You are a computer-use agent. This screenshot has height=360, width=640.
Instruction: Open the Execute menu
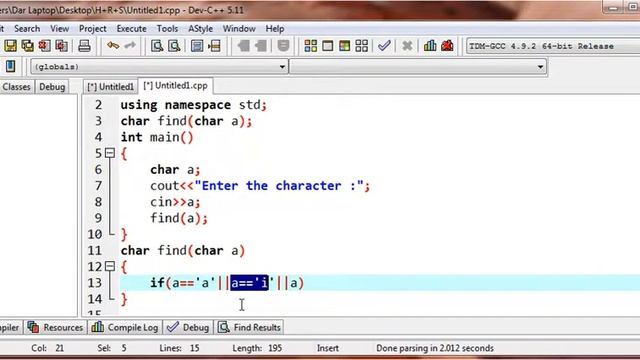pos(131,29)
